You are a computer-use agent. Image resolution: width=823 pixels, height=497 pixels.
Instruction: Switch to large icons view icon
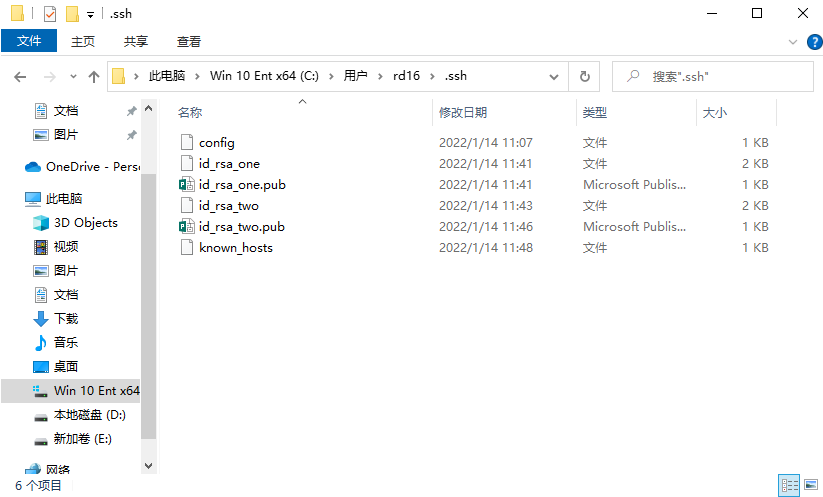[x=811, y=485]
